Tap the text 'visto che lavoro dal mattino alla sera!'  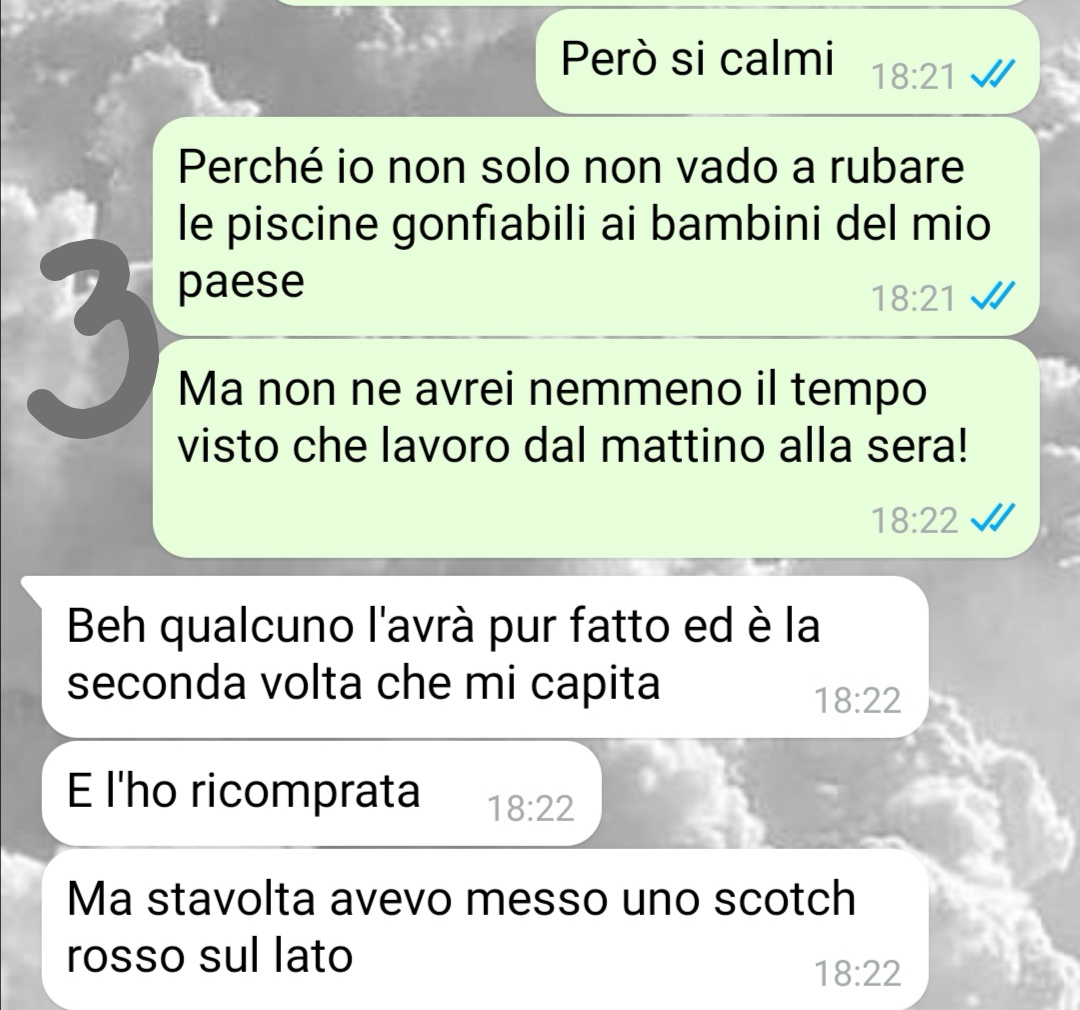click(573, 446)
